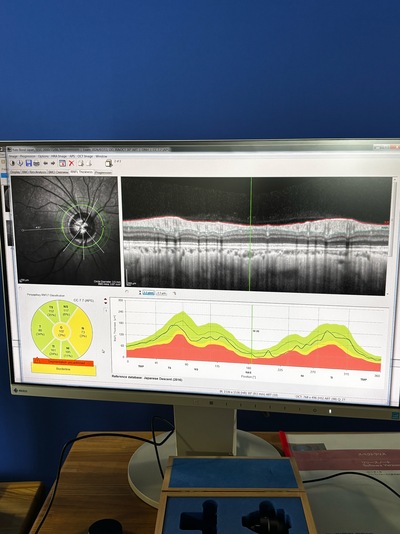The image size is (400, 534).
Task: Click the TI sector of the pie
Action: (53, 350)
